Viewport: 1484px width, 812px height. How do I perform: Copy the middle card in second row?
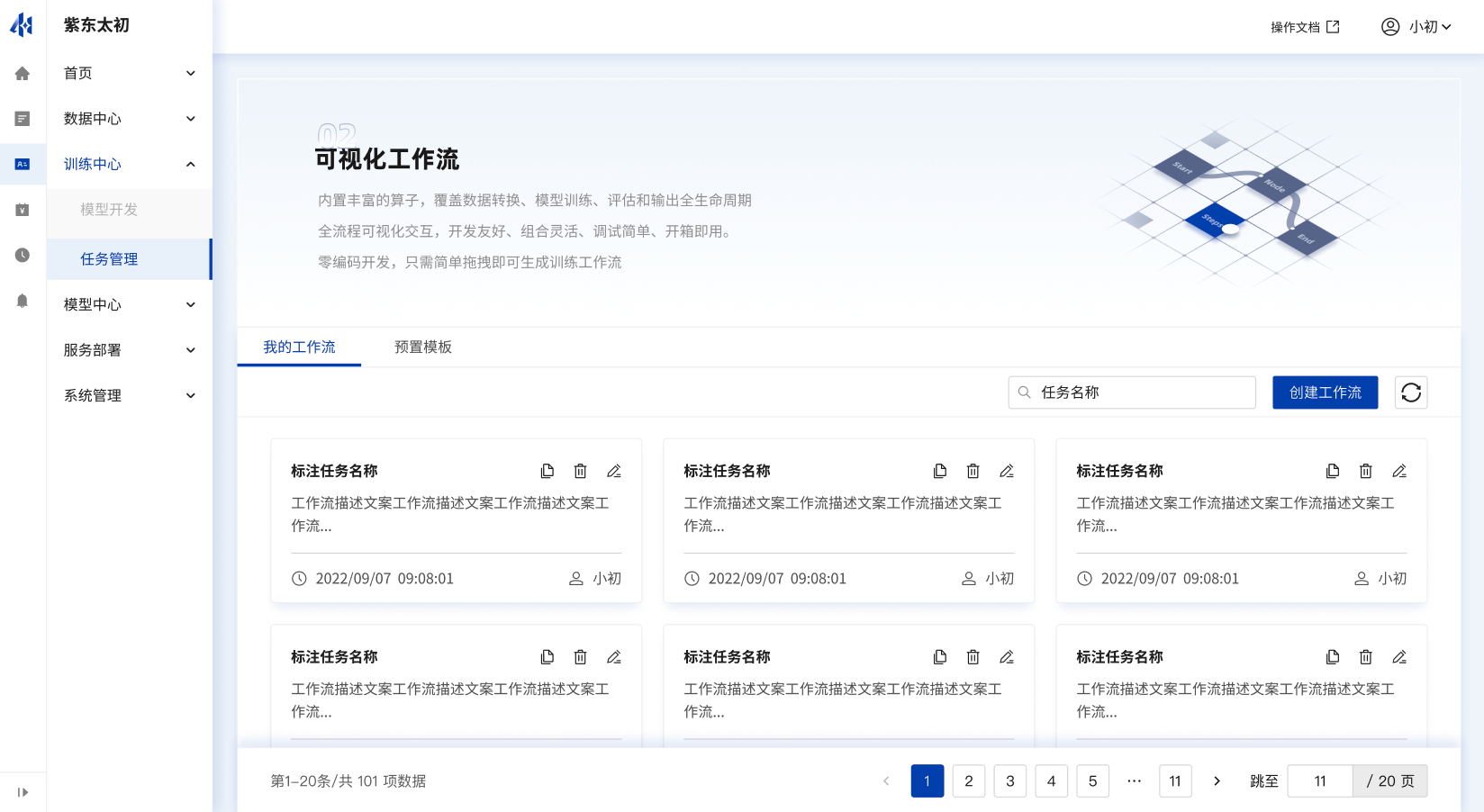(x=940, y=657)
